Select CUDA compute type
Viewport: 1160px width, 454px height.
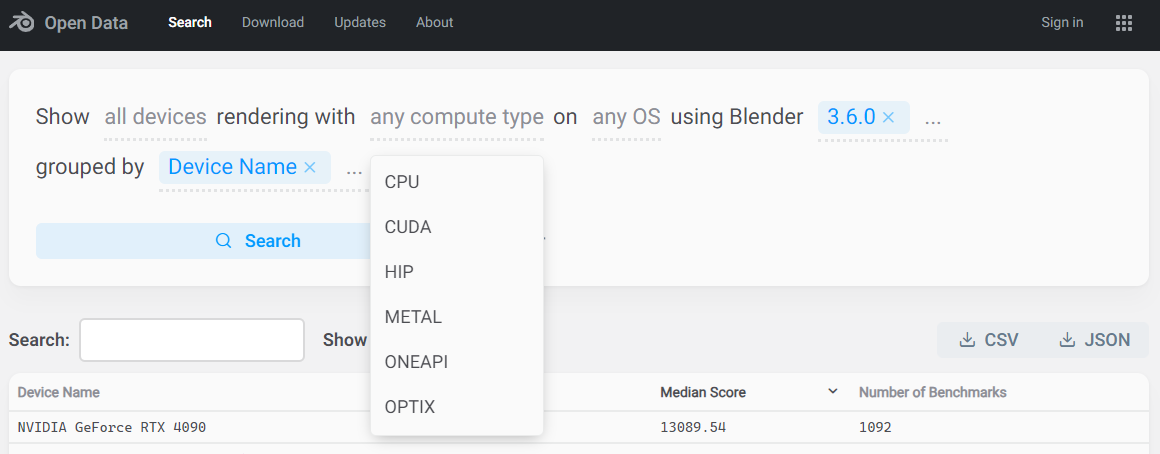point(456,227)
